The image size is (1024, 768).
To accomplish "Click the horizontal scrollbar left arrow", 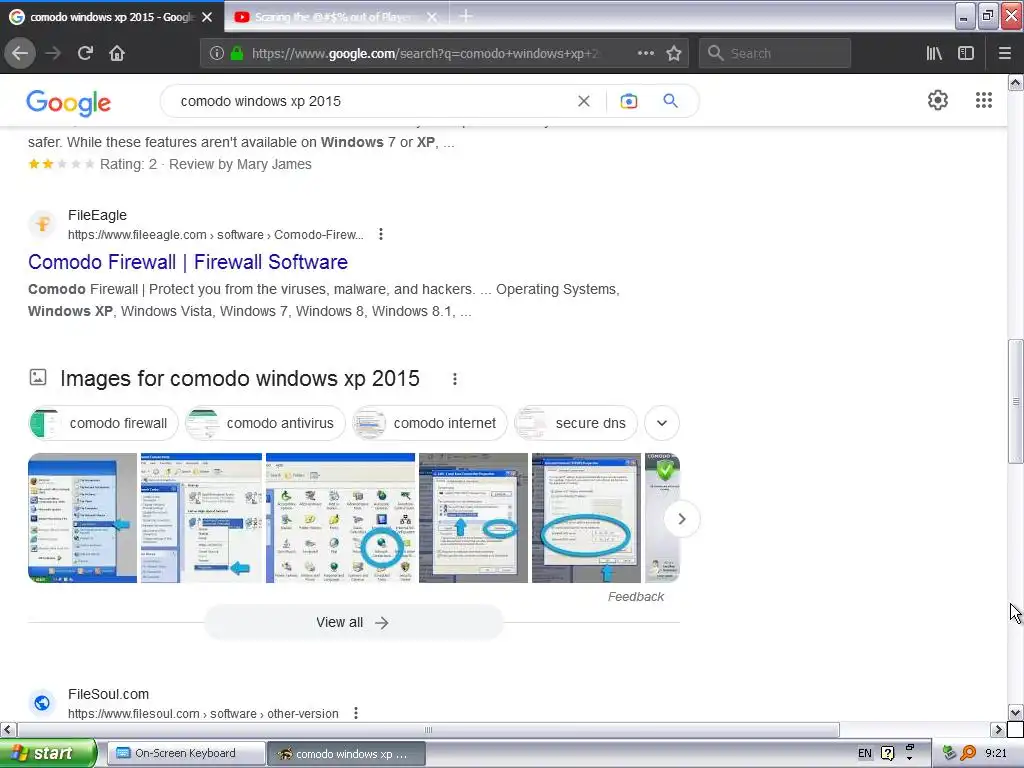I will pos(8,729).
